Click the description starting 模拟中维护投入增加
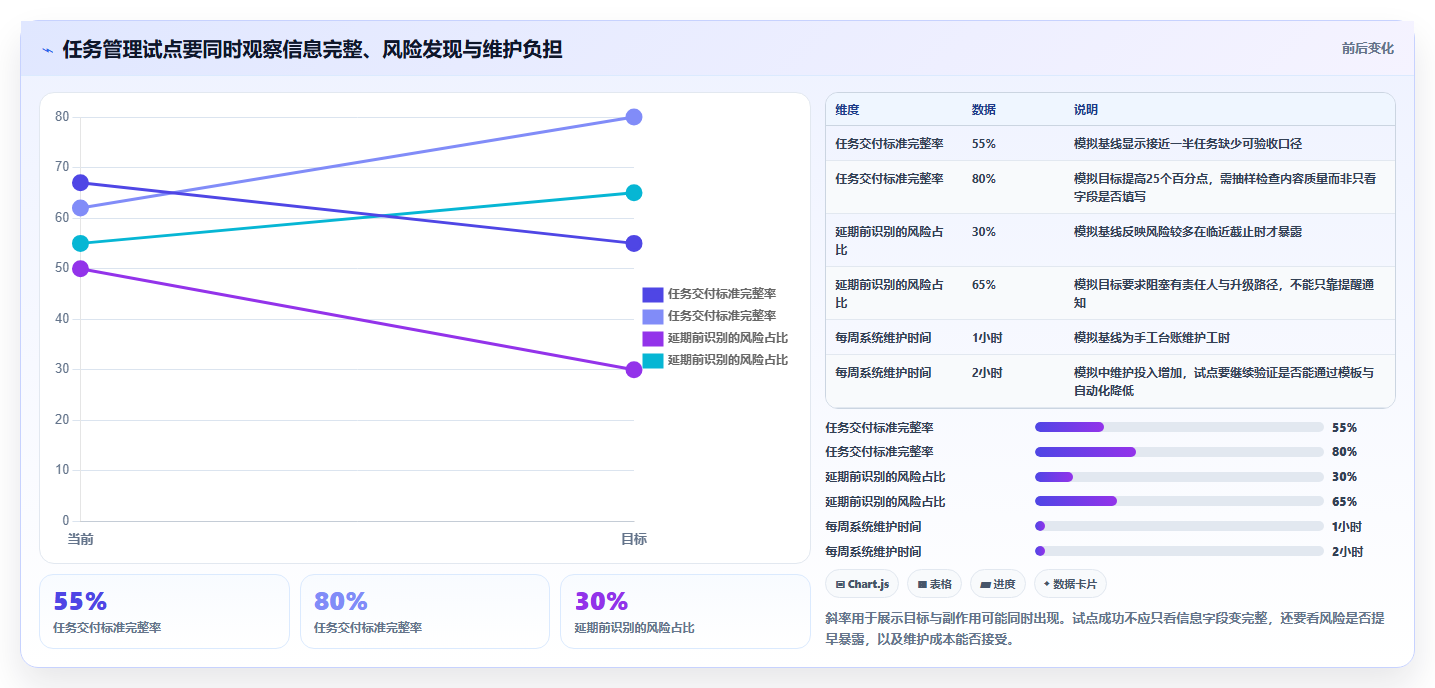Viewport: 1435px width, 688px height. click(x=1224, y=381)
